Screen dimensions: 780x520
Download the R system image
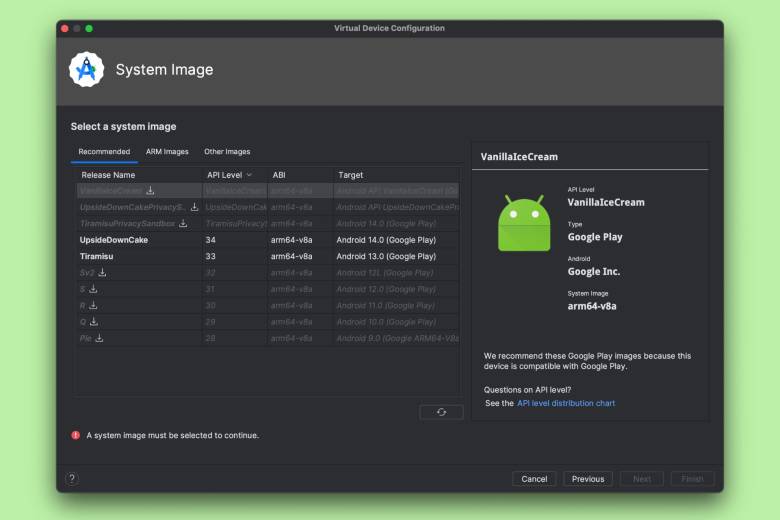pyautogui.click(x=93, y=306)
